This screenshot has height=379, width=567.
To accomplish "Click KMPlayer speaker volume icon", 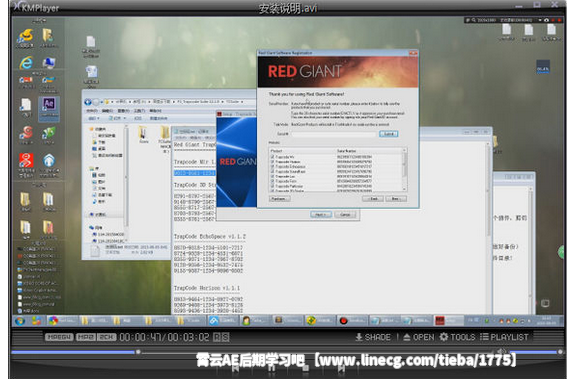I will point(501,351).
